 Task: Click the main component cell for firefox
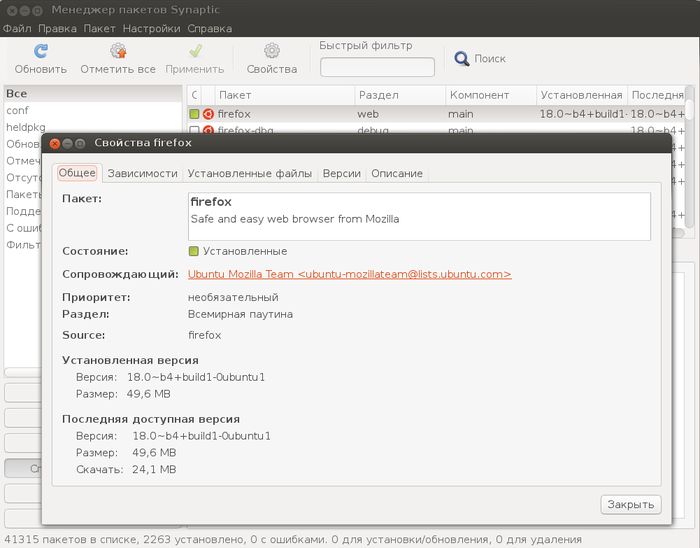coord(460,114)
